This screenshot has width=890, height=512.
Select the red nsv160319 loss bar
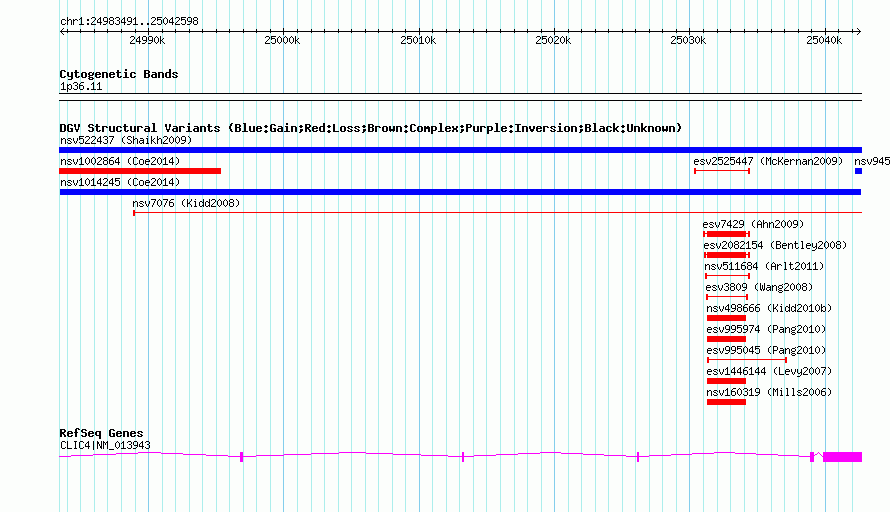click(727, 402)
